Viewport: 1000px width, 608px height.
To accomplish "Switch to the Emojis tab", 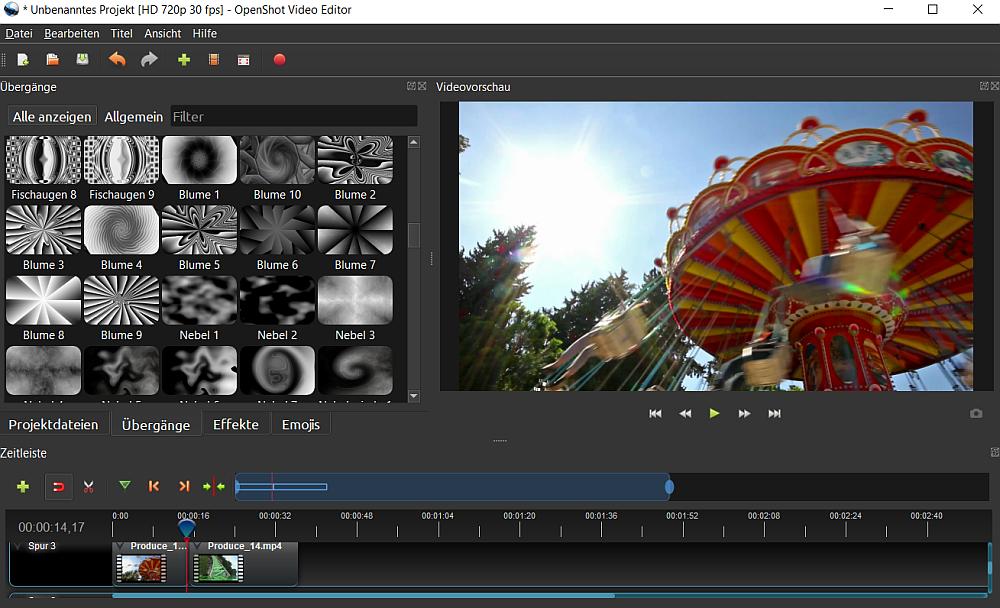I will (301, 424).
